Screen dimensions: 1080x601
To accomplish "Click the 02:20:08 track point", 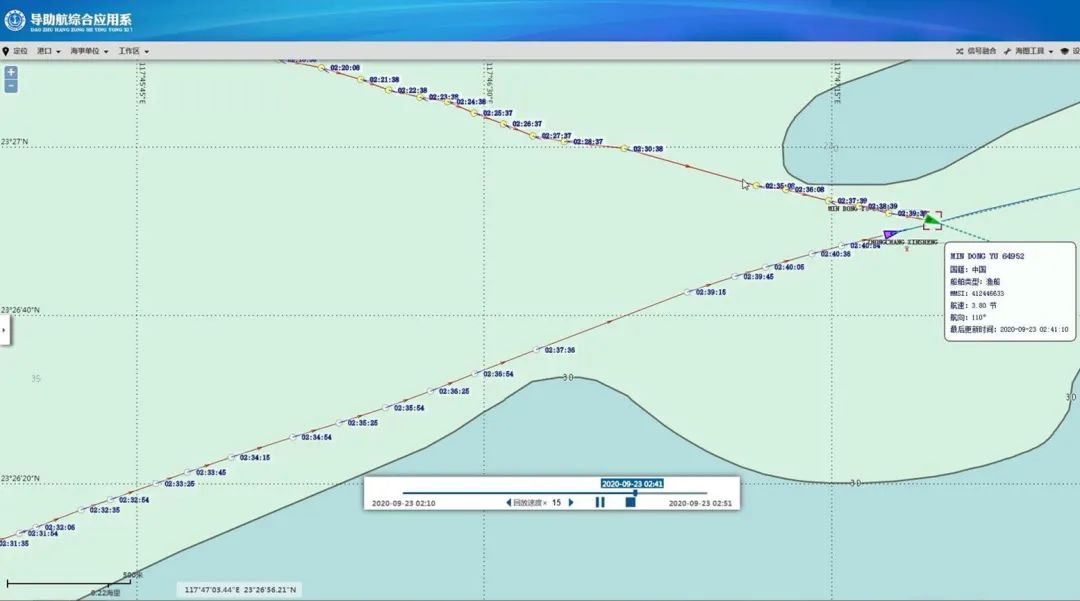I will tap(322, 67).
